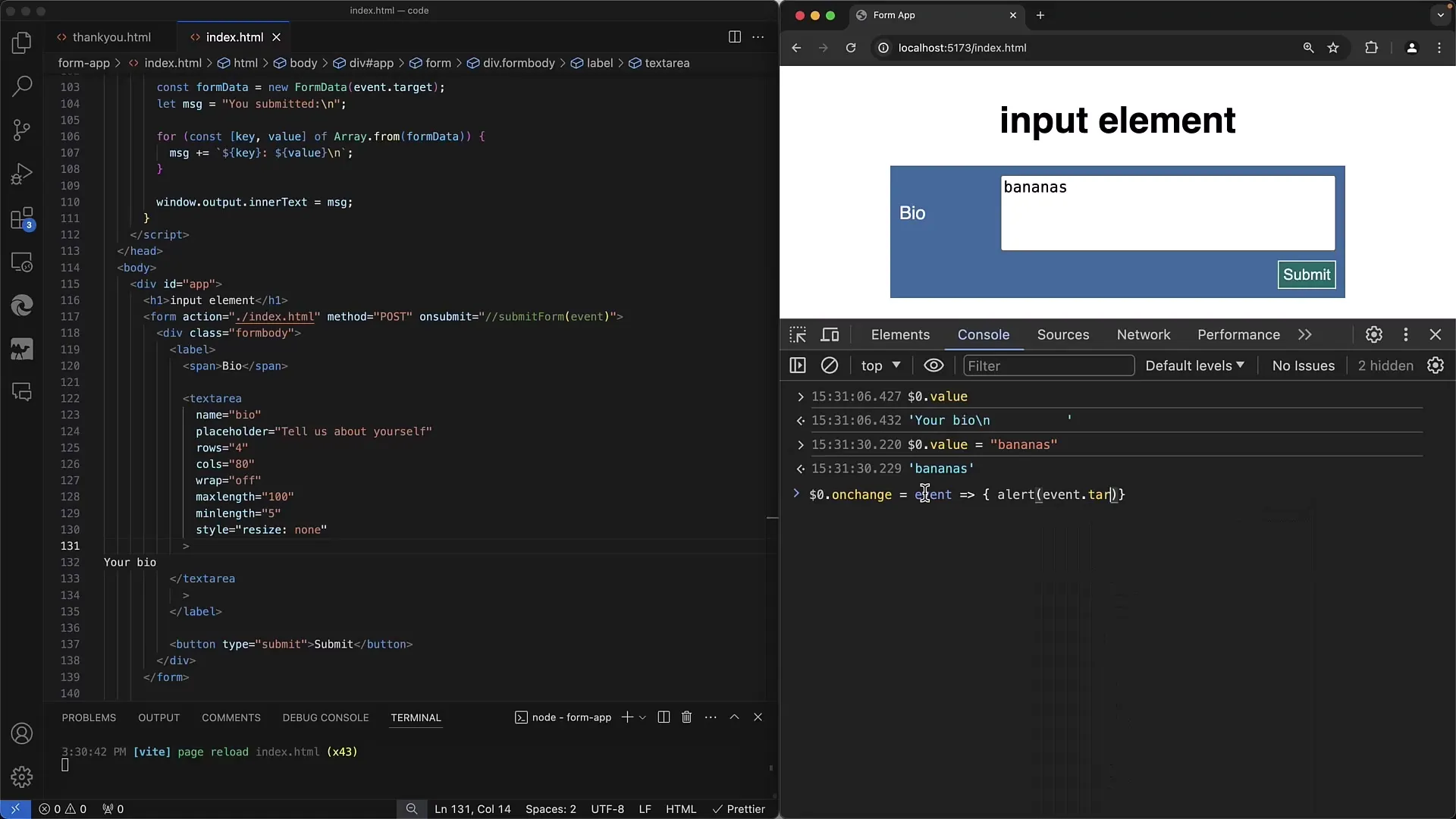Viewport: 1456px width, 819px height.
Task: Click the zoom magnifier in the status bar
Action: [x=412, y=809]
